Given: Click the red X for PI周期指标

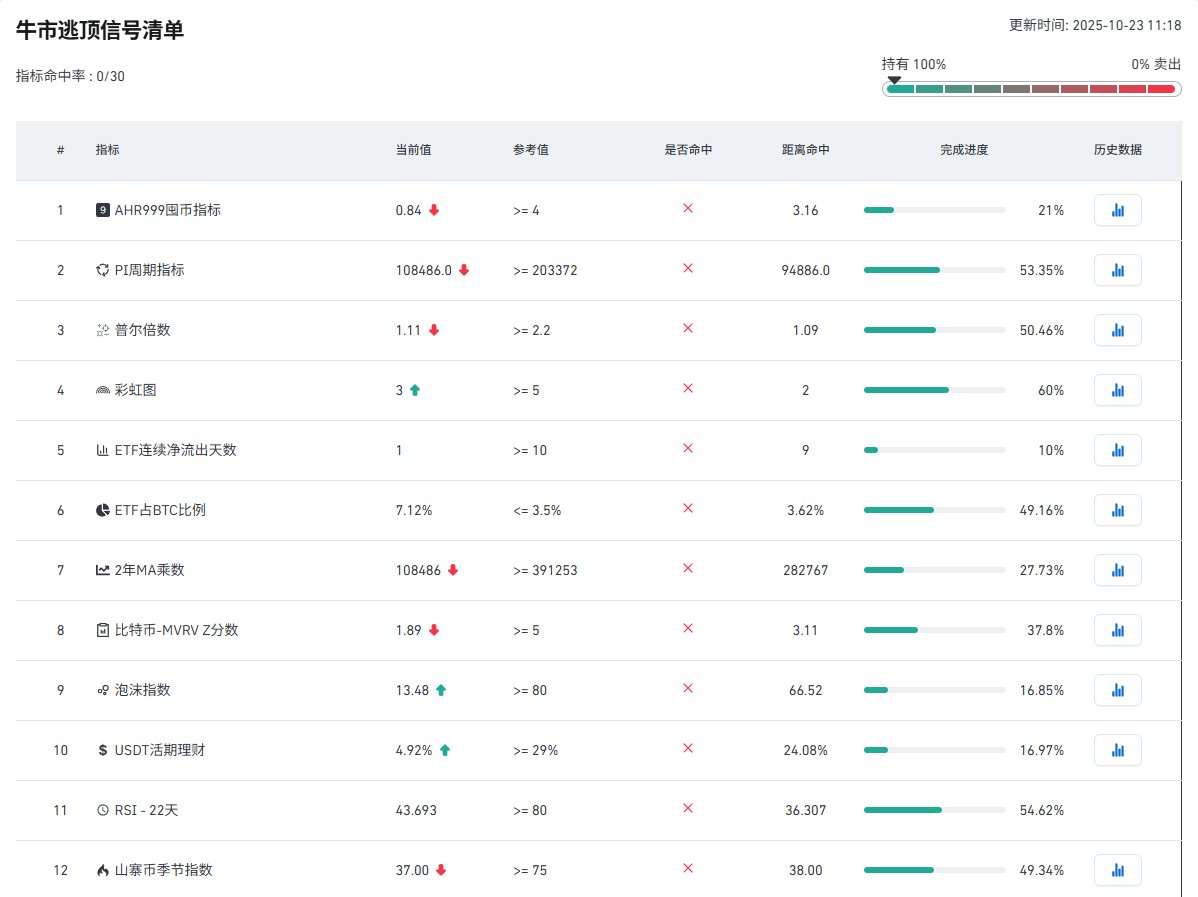Looking at the screenshot, I should pos(687,269).
